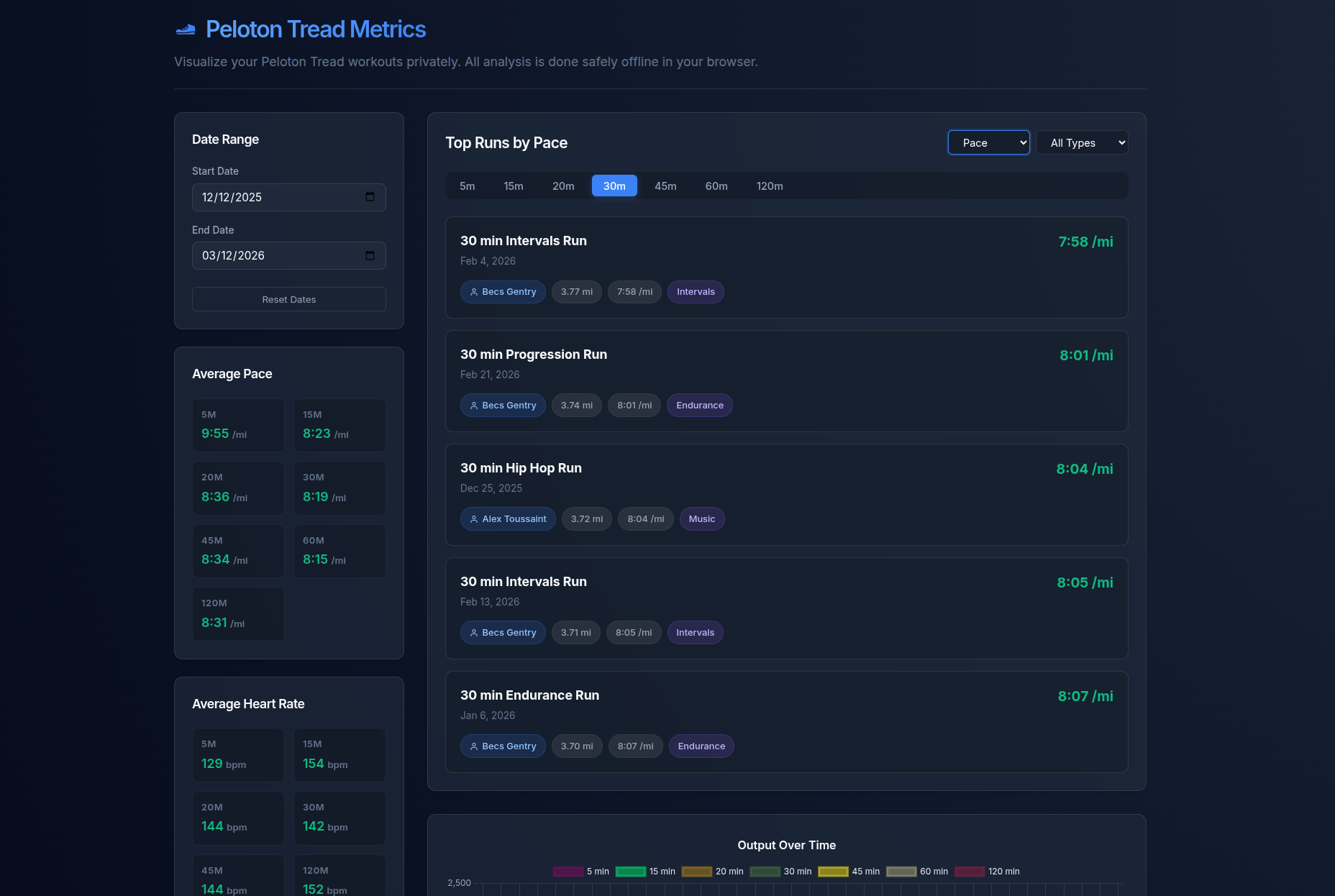The width and height of the screenshot is (1335, 896).
Task: Click the 30 min Progression Run title
Action: (534, 355)
